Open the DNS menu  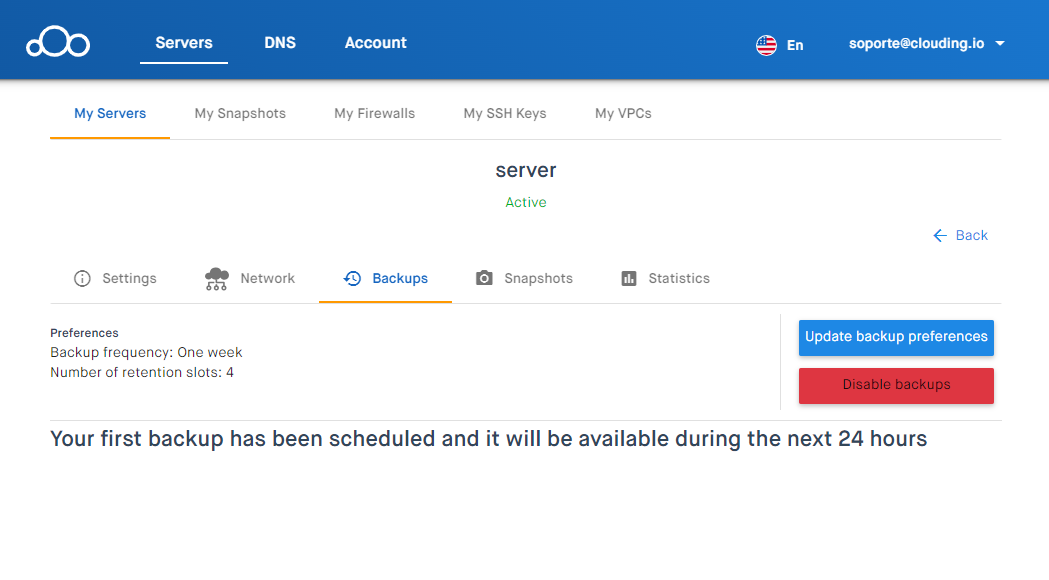(280, 43)
